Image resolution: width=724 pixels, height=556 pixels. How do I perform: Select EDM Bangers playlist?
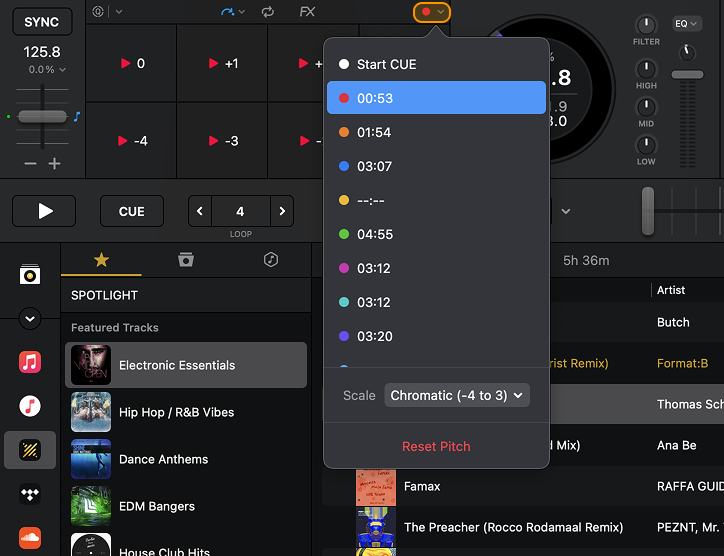tap(186, 506)
